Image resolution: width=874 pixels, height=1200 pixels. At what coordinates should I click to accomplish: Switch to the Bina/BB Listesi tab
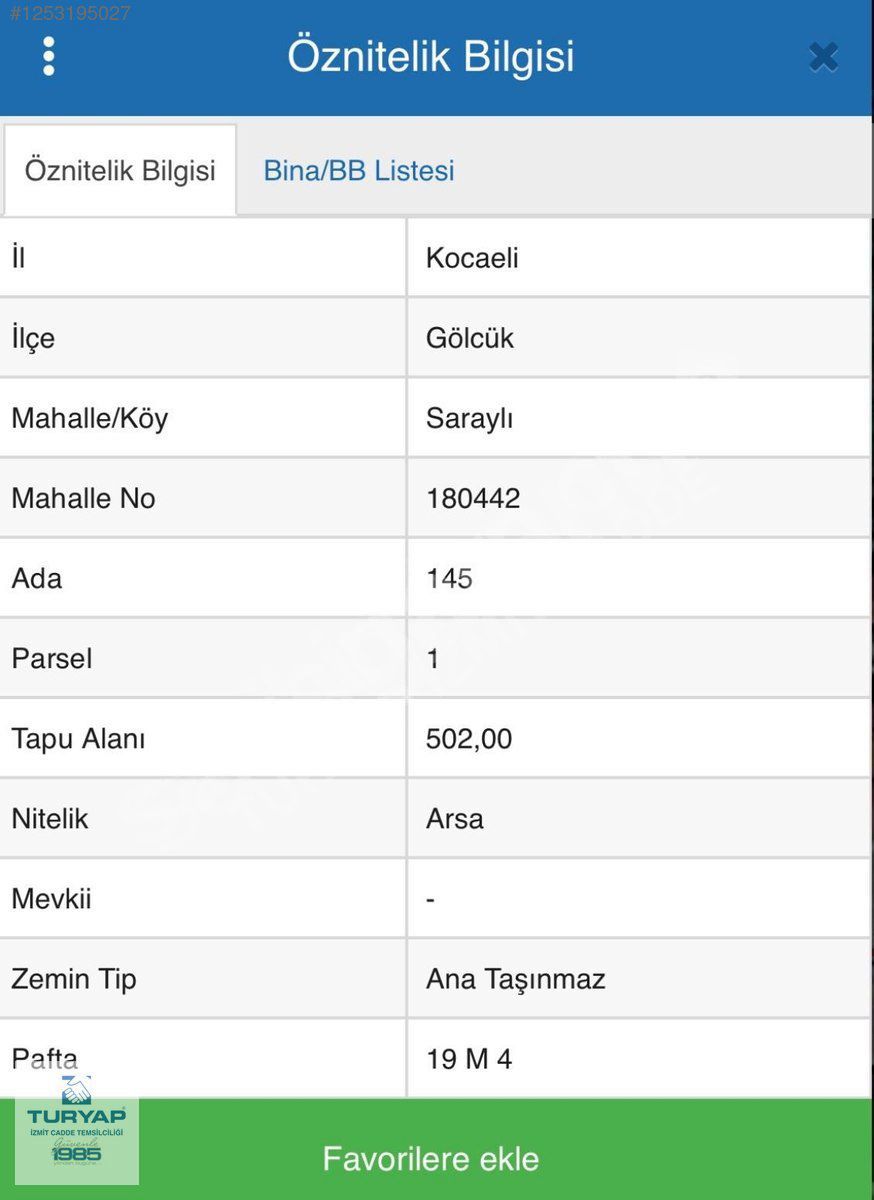pos(359,170)
